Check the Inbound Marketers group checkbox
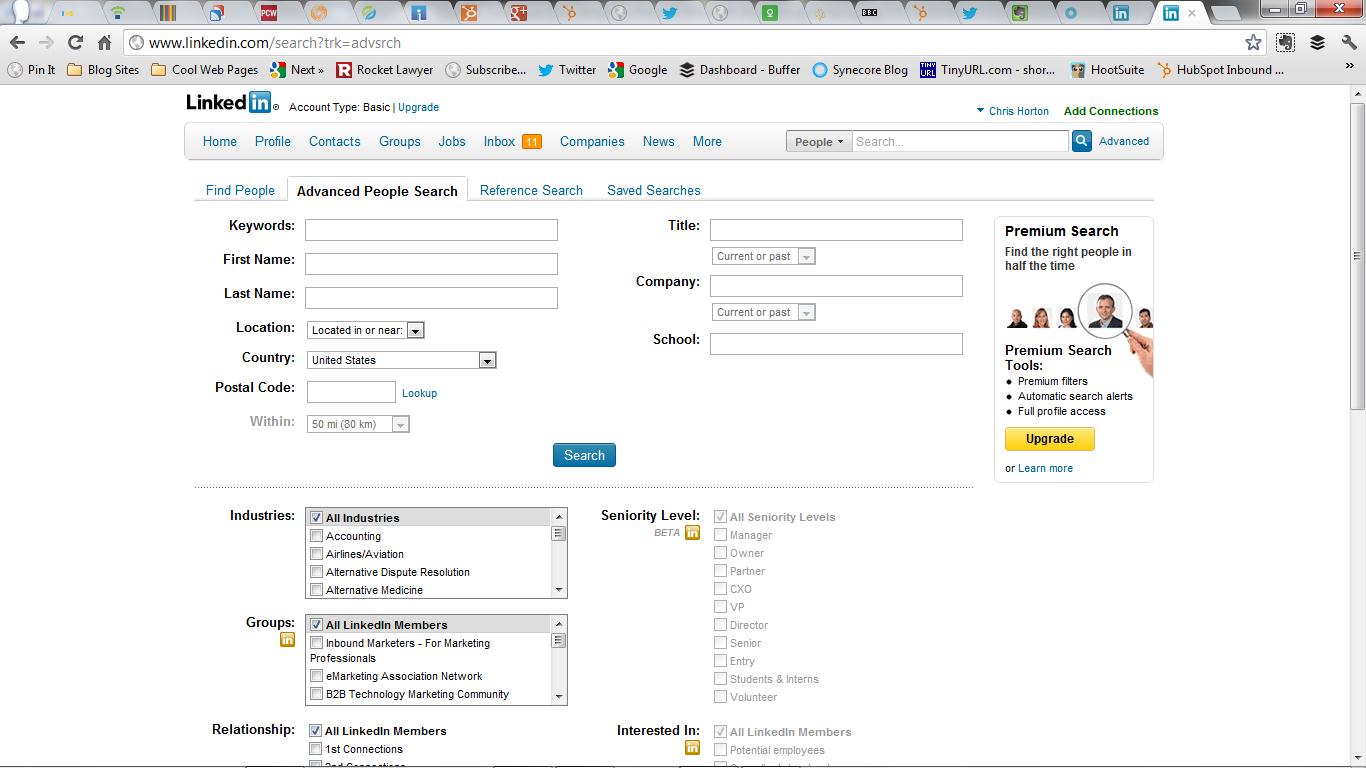Viewport: 1366px width, 768px height. click(x=316, y=643)
